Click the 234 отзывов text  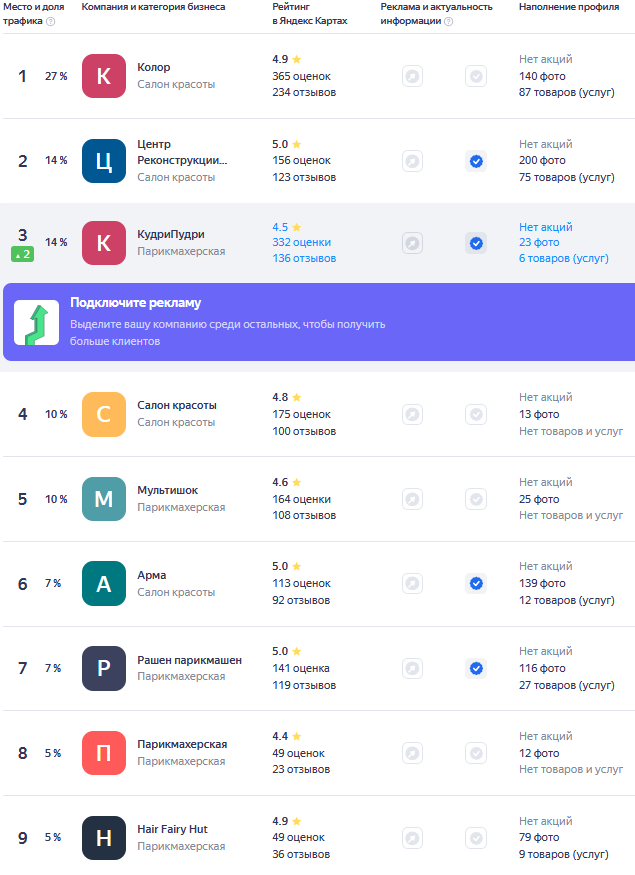click(x=304, y=92)
